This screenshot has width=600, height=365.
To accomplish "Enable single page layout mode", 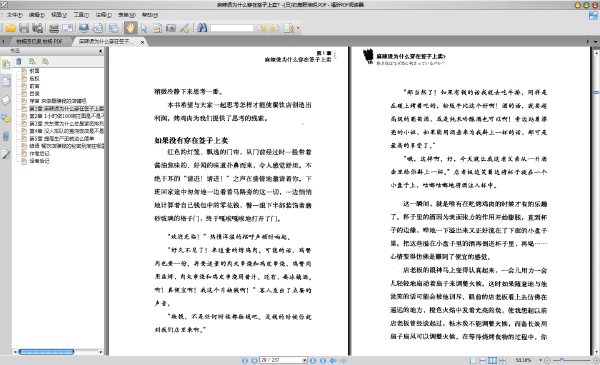I will 473,360.
